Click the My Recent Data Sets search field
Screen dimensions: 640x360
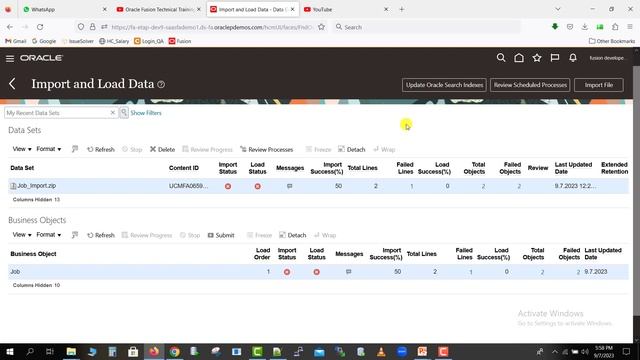pos(57,113)
